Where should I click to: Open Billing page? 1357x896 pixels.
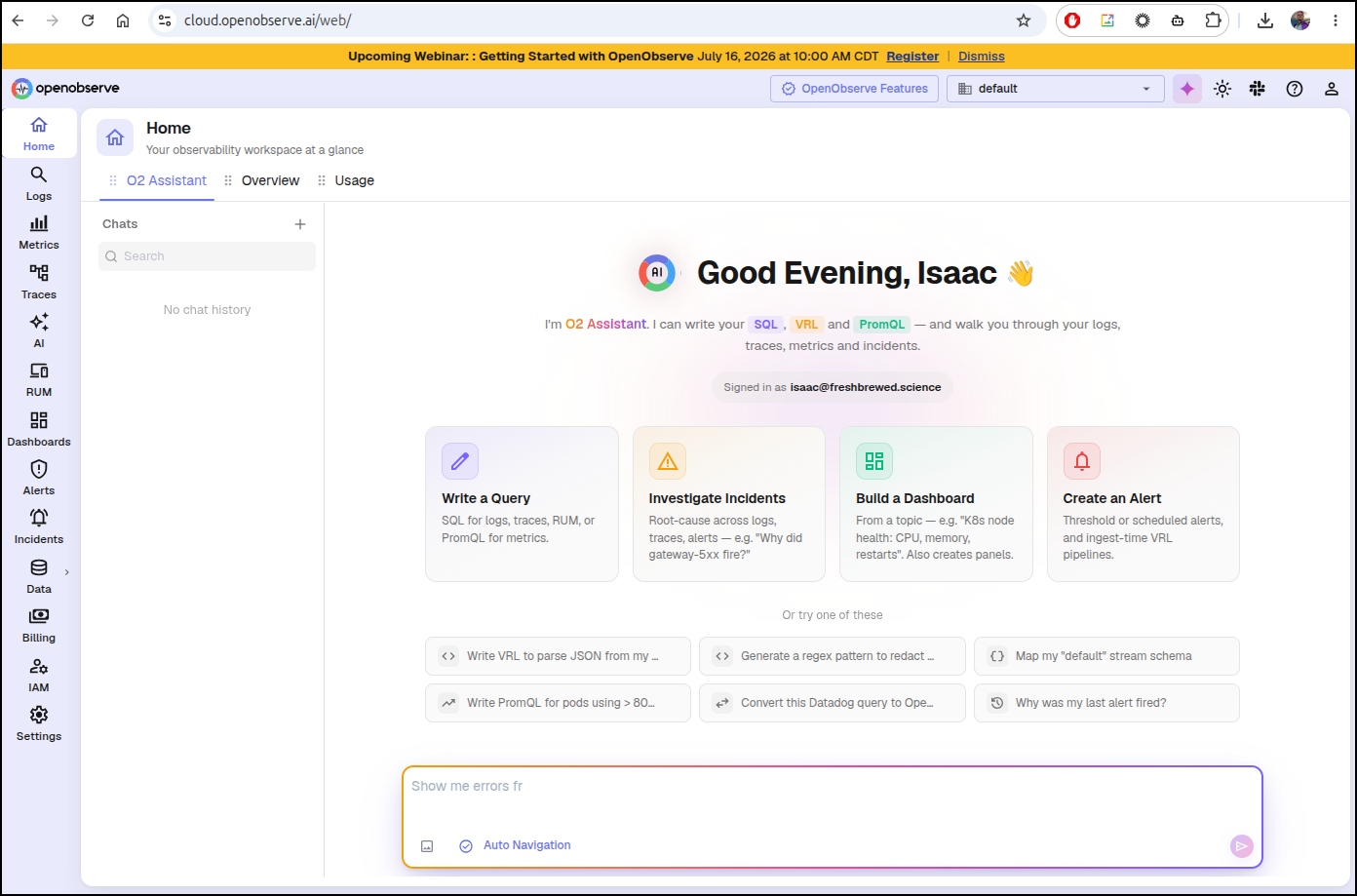39,625
